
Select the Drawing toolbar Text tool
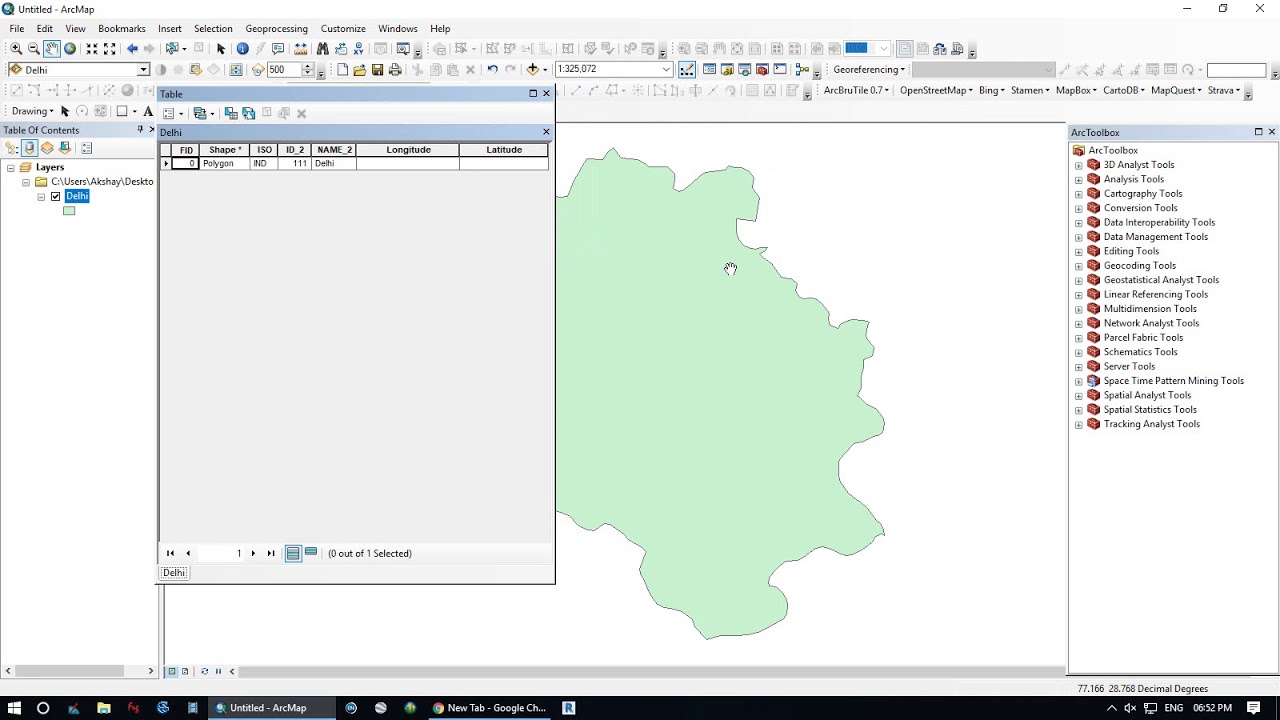(x=148, y=111)
